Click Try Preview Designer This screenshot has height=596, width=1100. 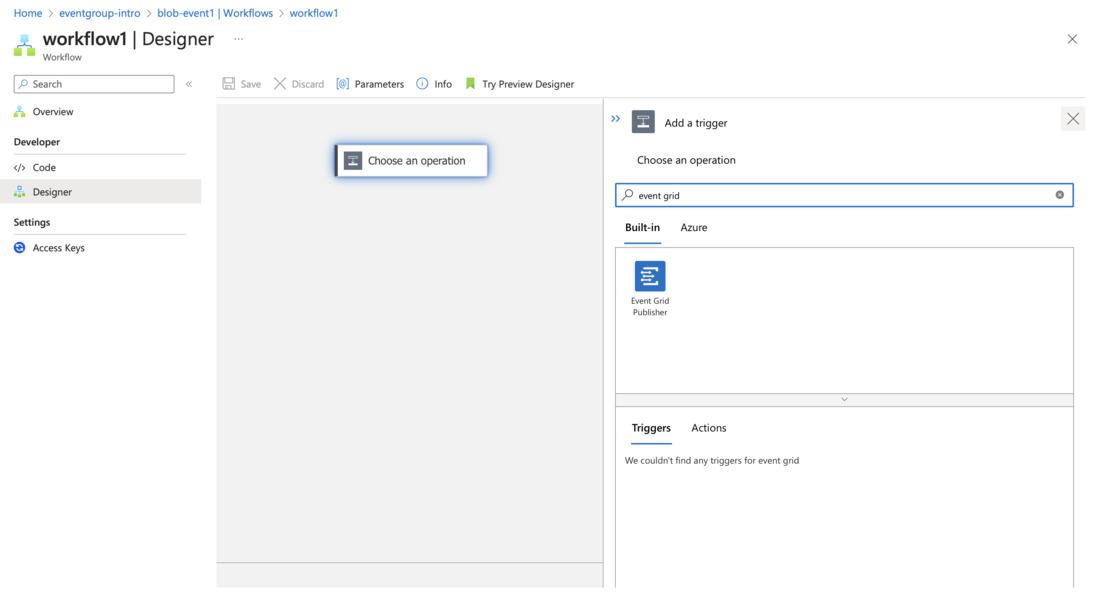coord(520,84)
